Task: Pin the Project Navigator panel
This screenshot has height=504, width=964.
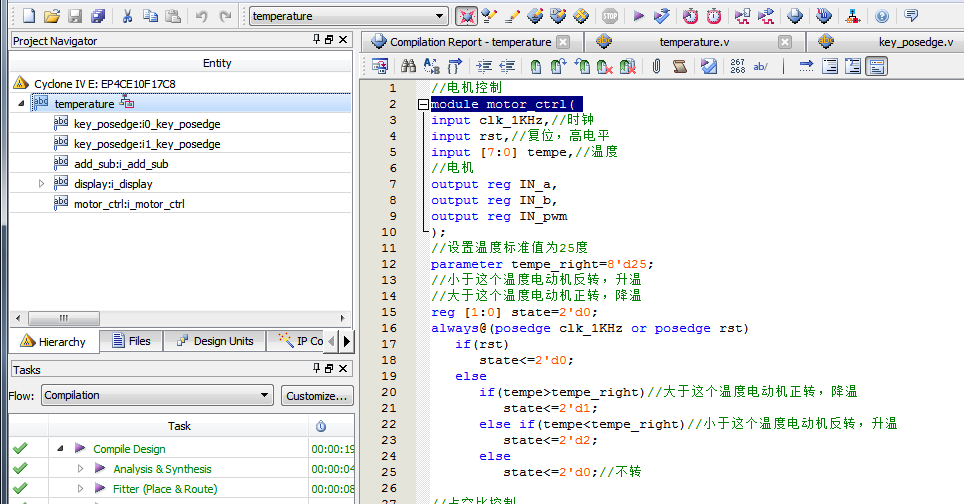Action: click(x=316, y=40)
